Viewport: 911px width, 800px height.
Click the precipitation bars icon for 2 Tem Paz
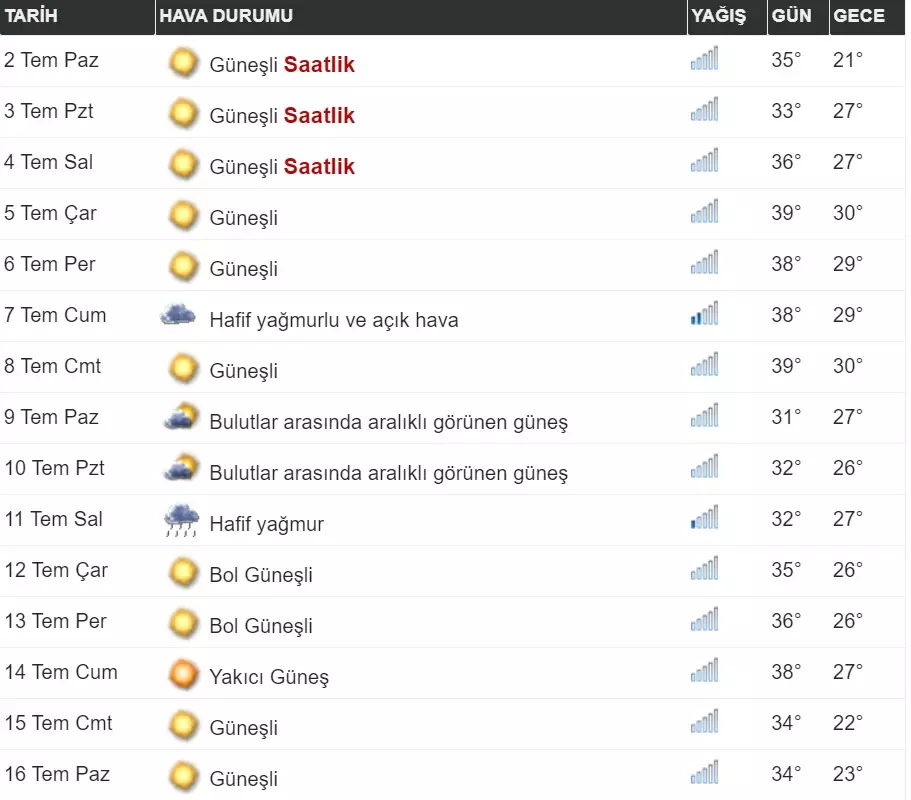pyautogui.click(x=704, y=60)
